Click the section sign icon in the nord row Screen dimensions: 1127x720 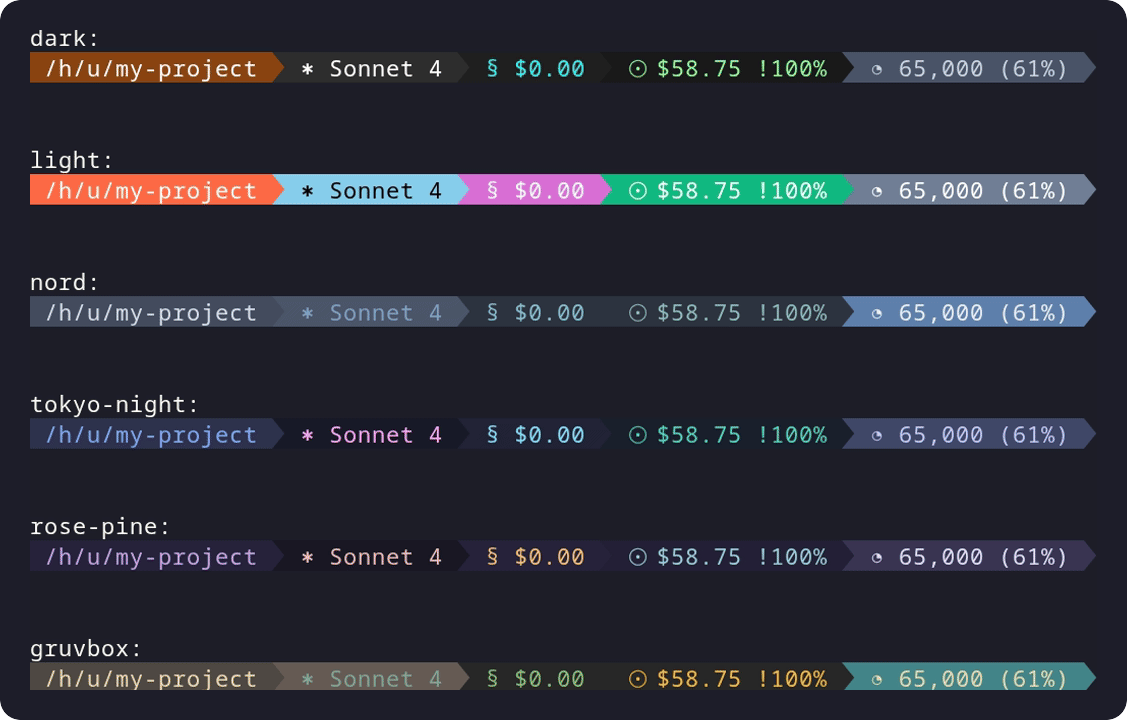tap(492, 313)
